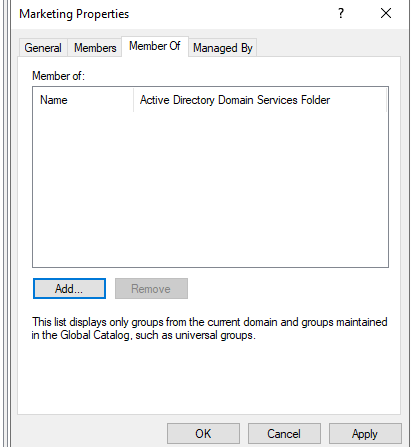Cancel the properties dialog
This screenshot has height=447, width=412.
pos(284,434)
